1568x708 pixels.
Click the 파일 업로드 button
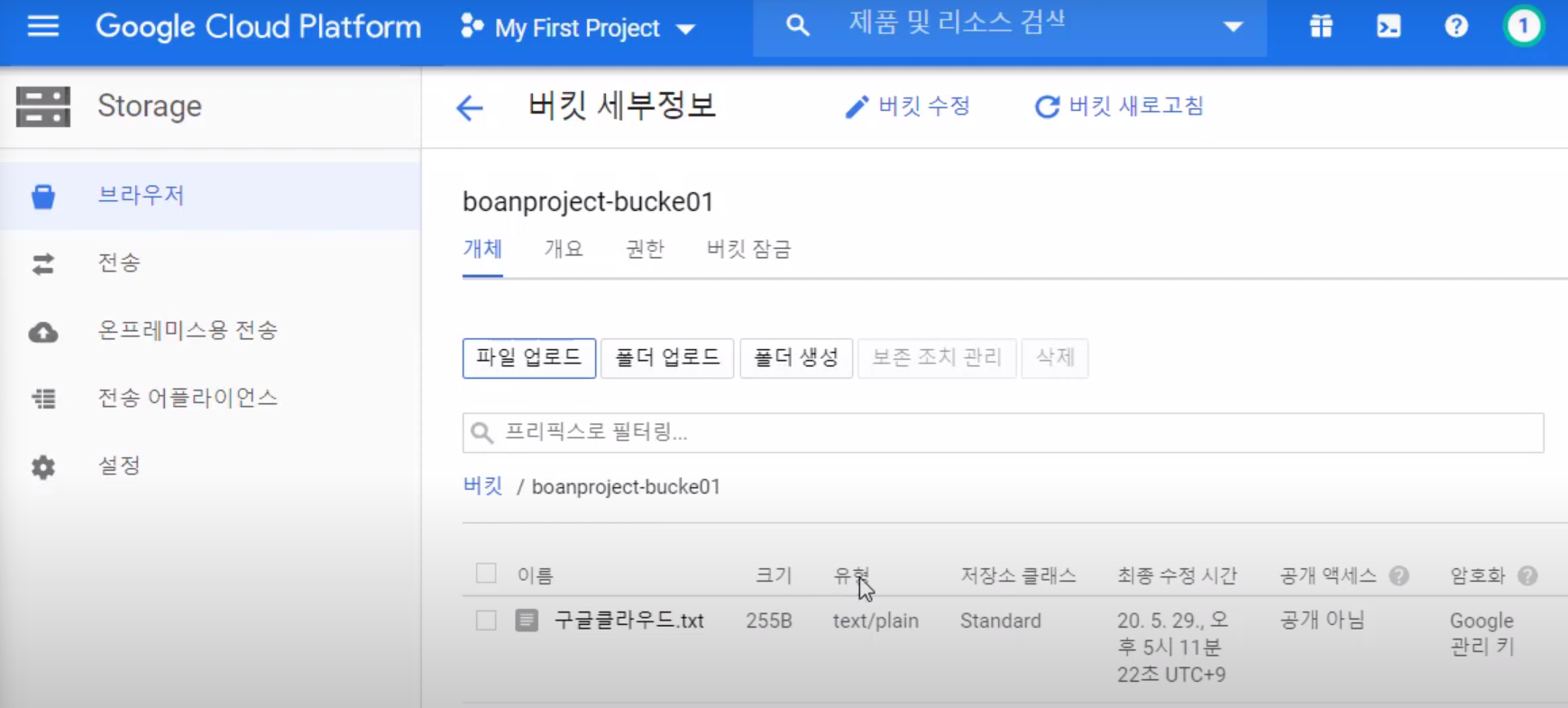point(529,358)
